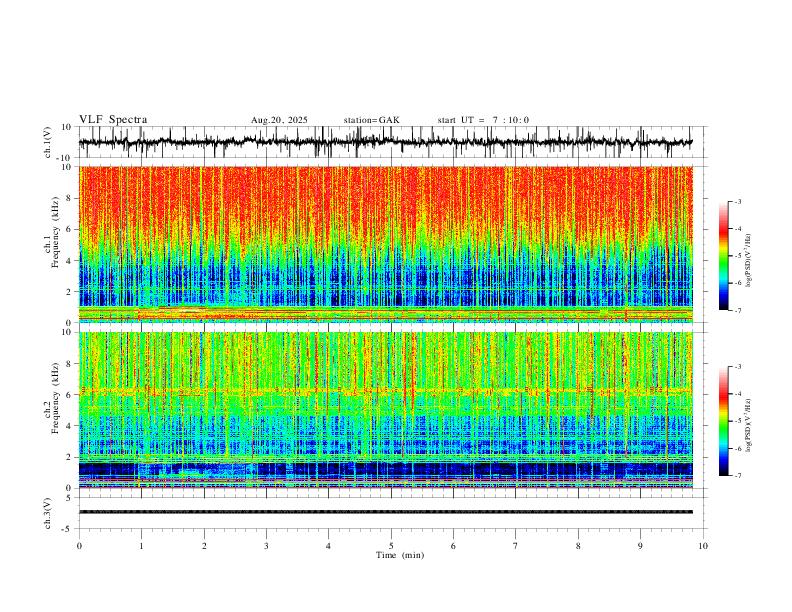792x612 pixels.
Task: Click the time axis tick label '3'
Action: pyautogui.click(x=266, y=546)
